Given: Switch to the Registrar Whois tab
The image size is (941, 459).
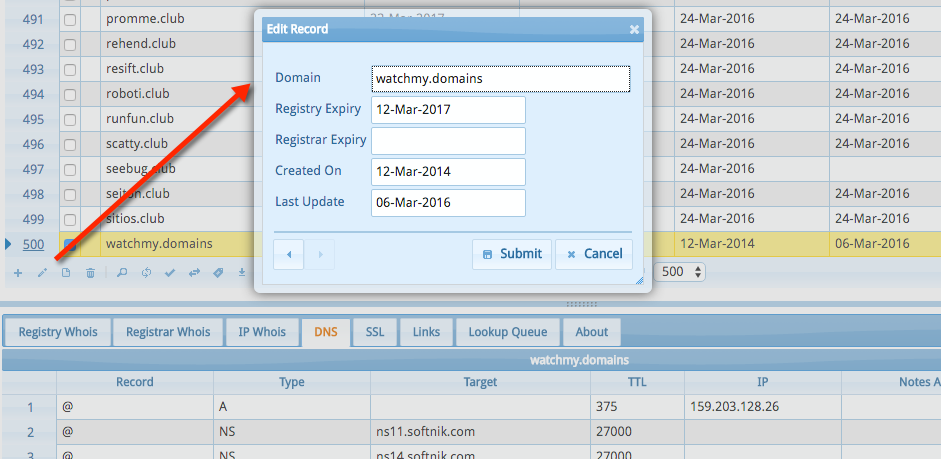Looking at the screenshot, I should 168,332.
